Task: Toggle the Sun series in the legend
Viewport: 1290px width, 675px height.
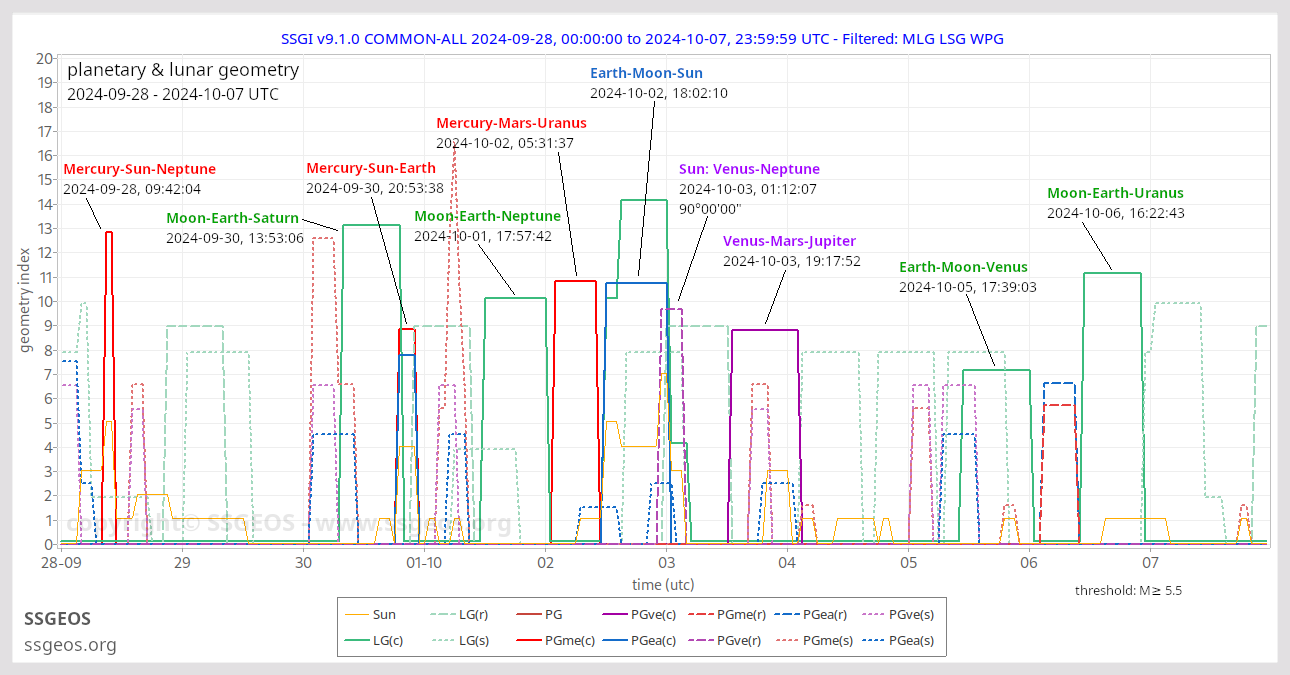Action: point(383,614)
